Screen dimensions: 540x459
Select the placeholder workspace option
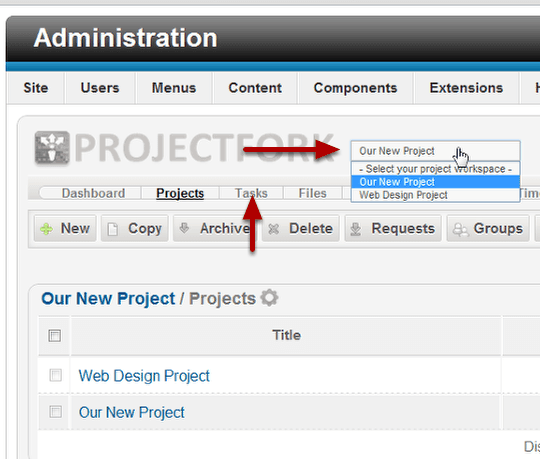coord(435,169)
